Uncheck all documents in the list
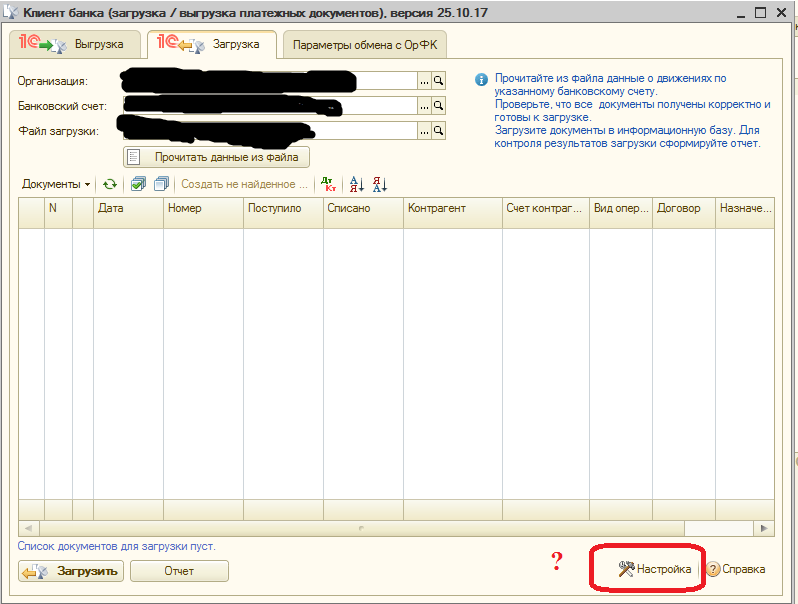The height and width of the screenshot is (604, 798). tap(161, 184)
